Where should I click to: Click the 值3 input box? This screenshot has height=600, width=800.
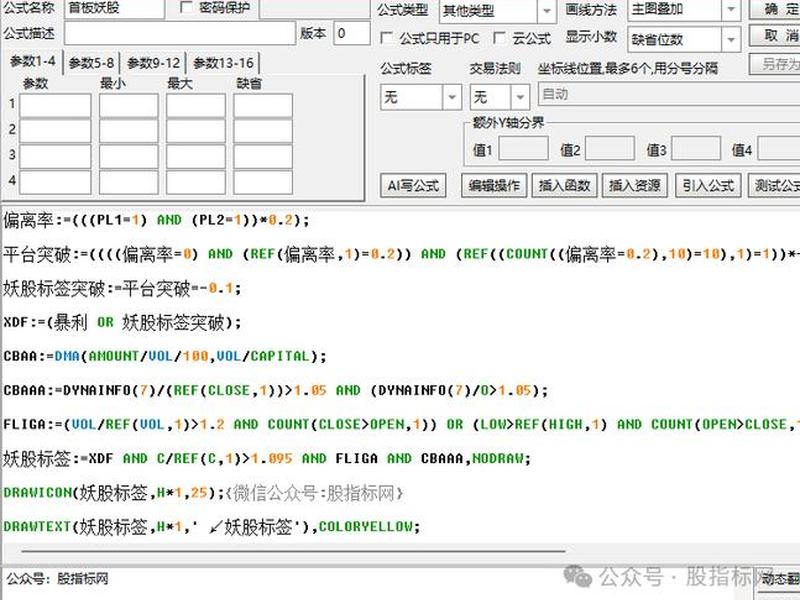pyautogui.click(x=696, y=148)
